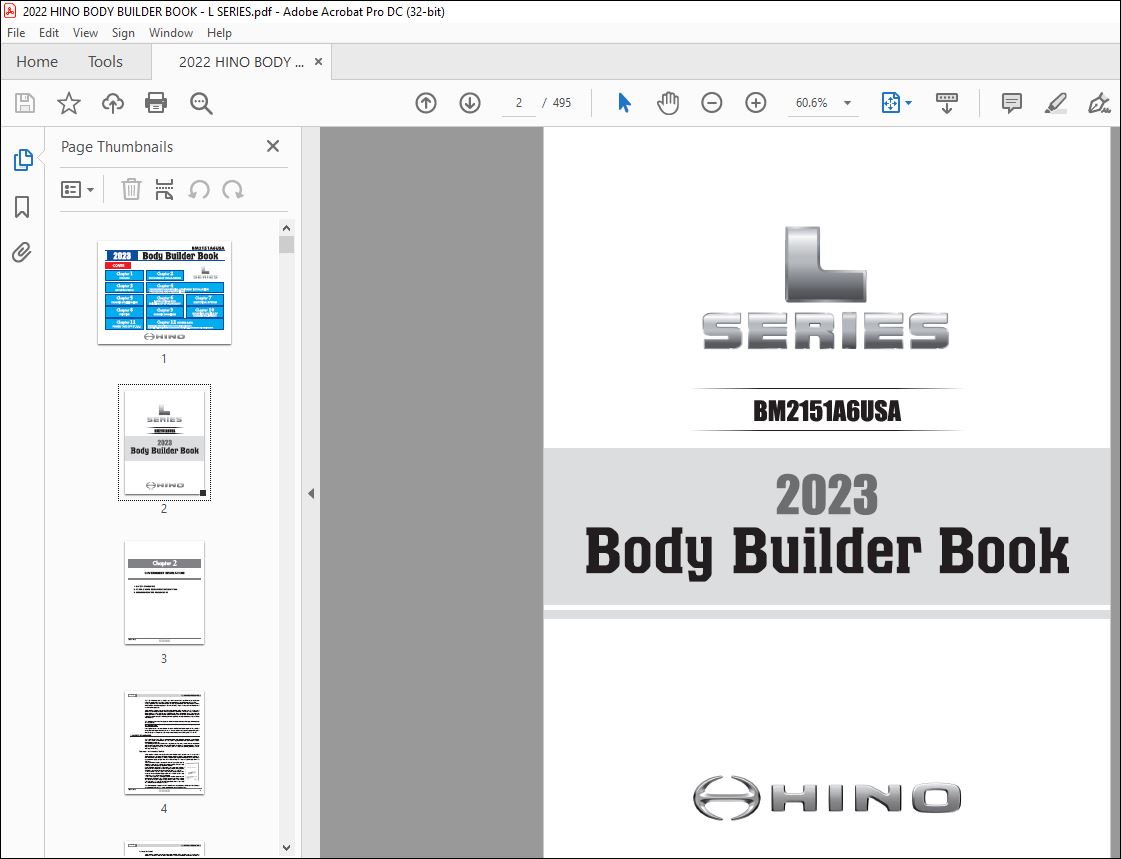Click the page number input field
Screen dimensions: 1121x859
coord(518,103)
